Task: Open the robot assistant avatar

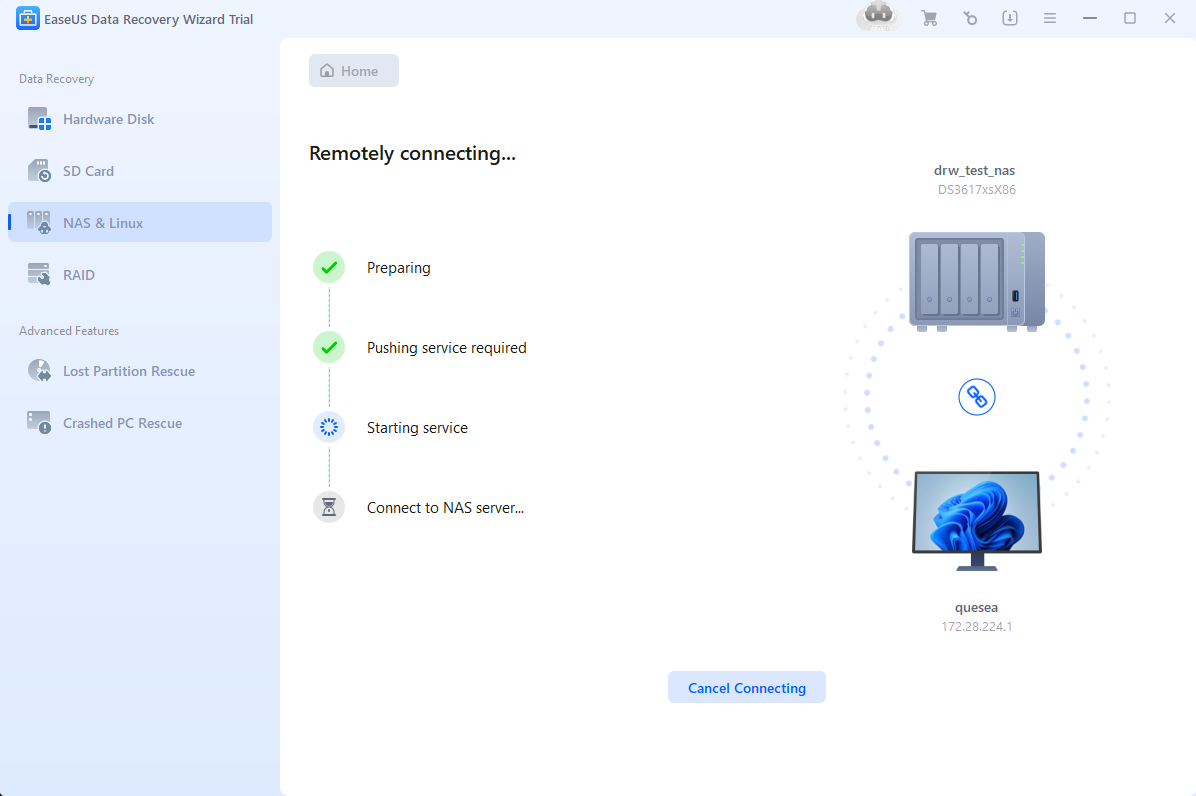Action: 879,16
